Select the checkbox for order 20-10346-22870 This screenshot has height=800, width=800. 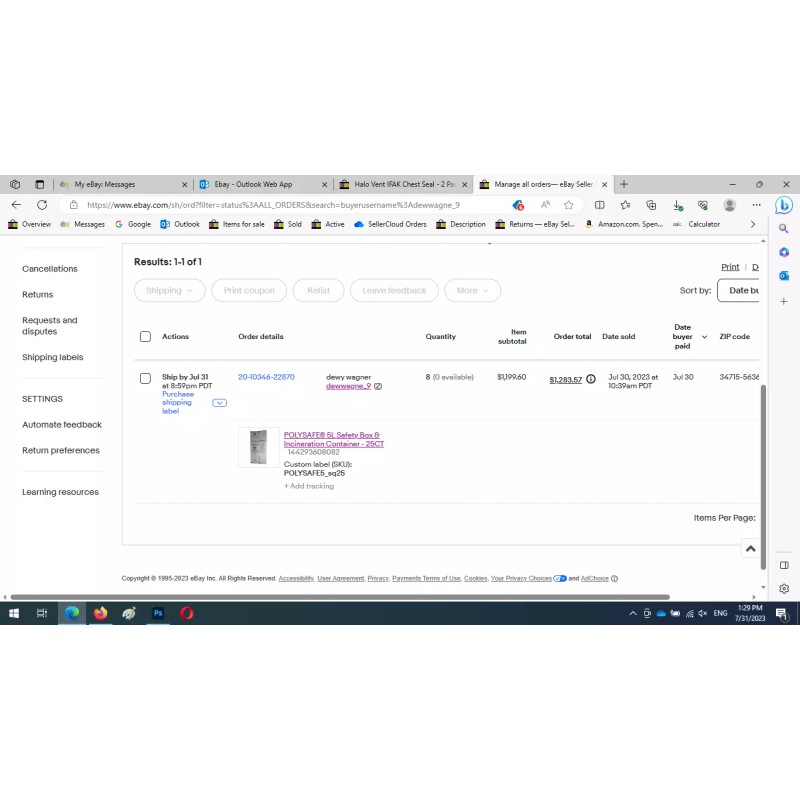pyautogui.click(x=145, y=378)
